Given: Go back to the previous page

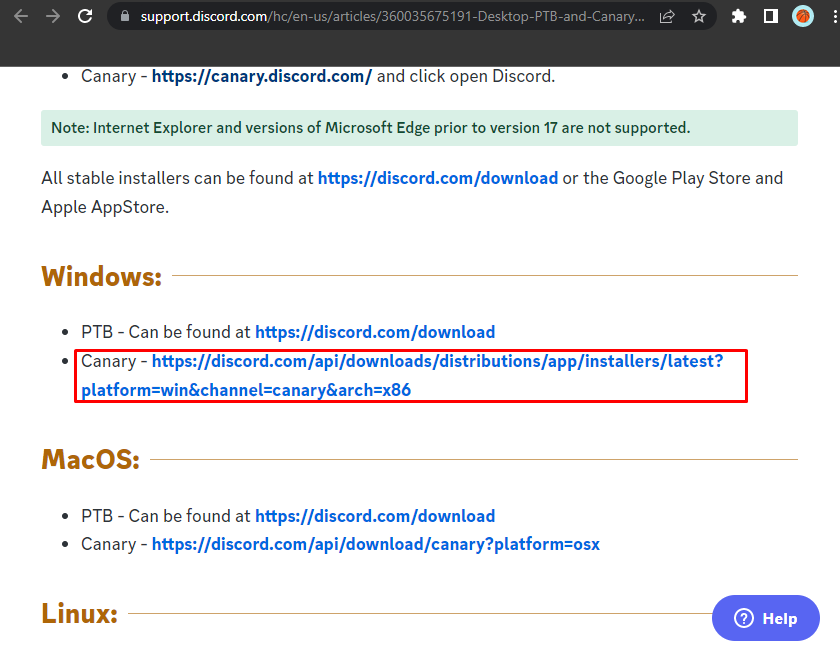Looking at the screenshot, I should 21,16.
